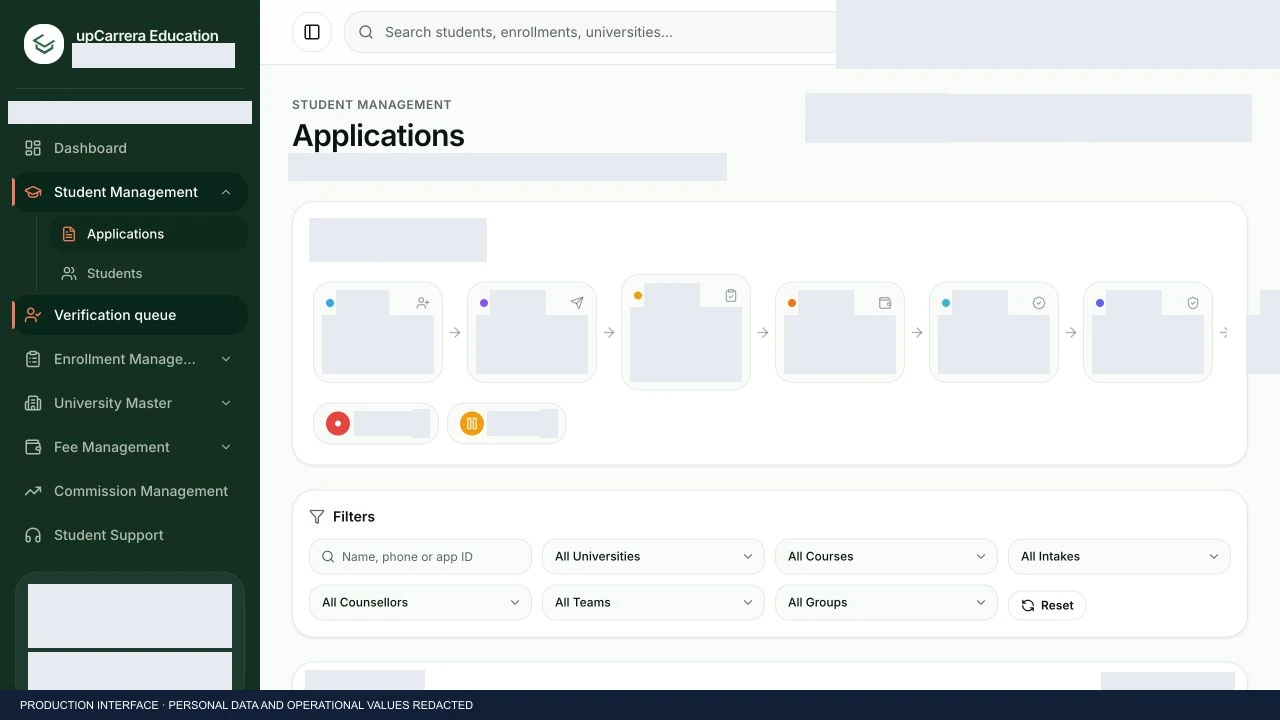Click the Applications document icon in sidebar
The height and width of the screenshot is (720, 1280).
click(69, 234)
